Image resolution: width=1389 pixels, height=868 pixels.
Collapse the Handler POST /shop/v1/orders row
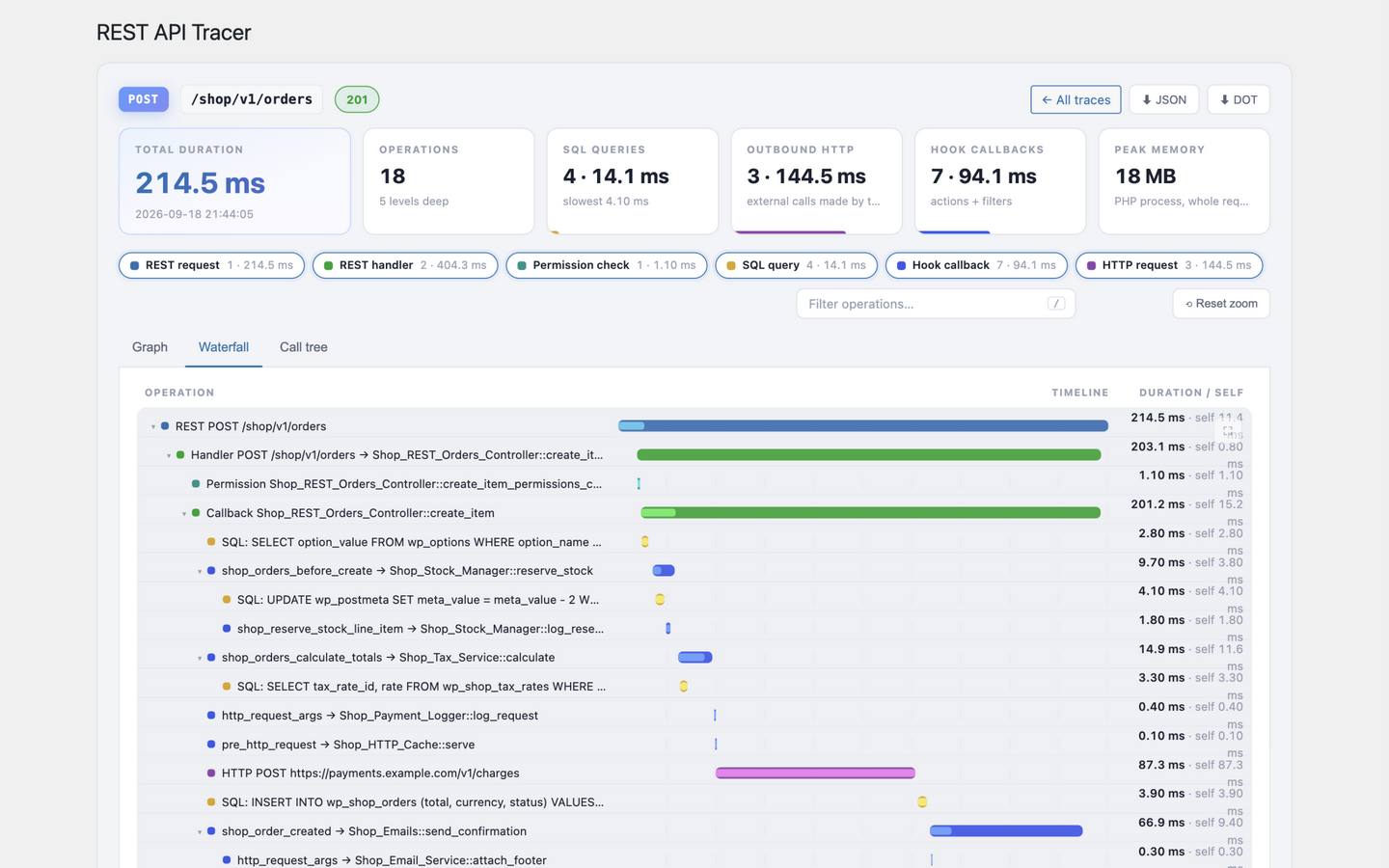[x=169, y=455]
